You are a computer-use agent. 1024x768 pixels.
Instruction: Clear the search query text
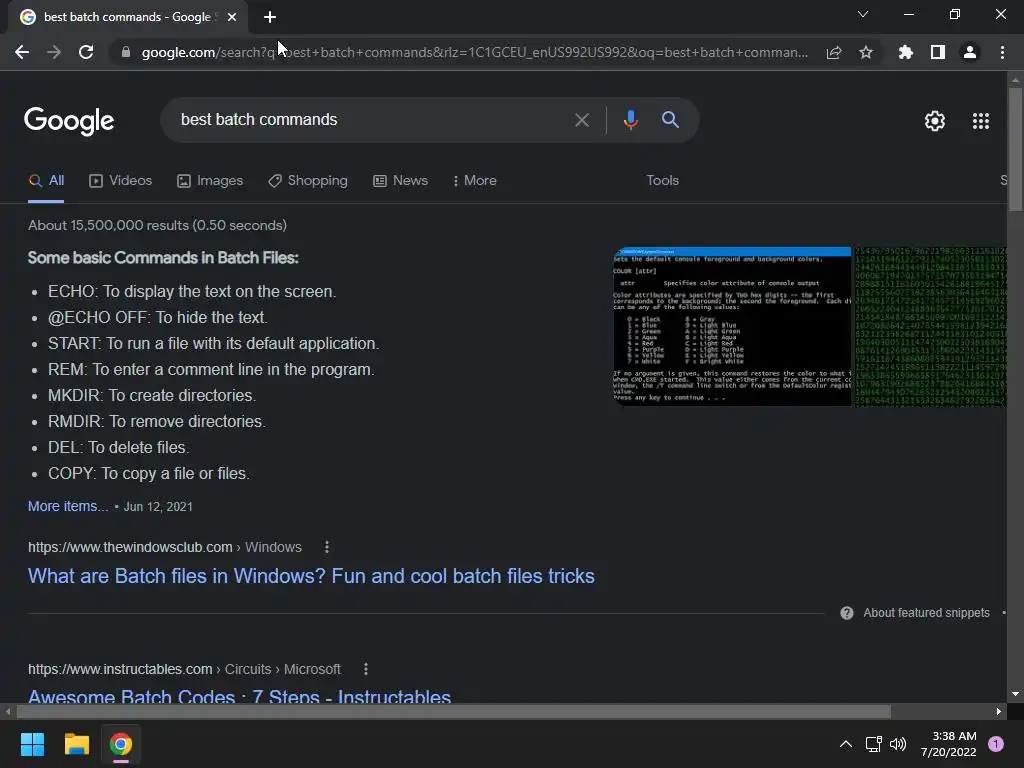point(581,120)
